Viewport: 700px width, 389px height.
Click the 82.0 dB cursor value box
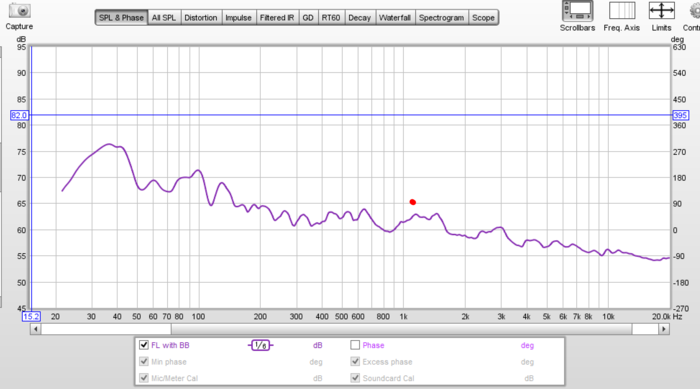tap(19, 115)
